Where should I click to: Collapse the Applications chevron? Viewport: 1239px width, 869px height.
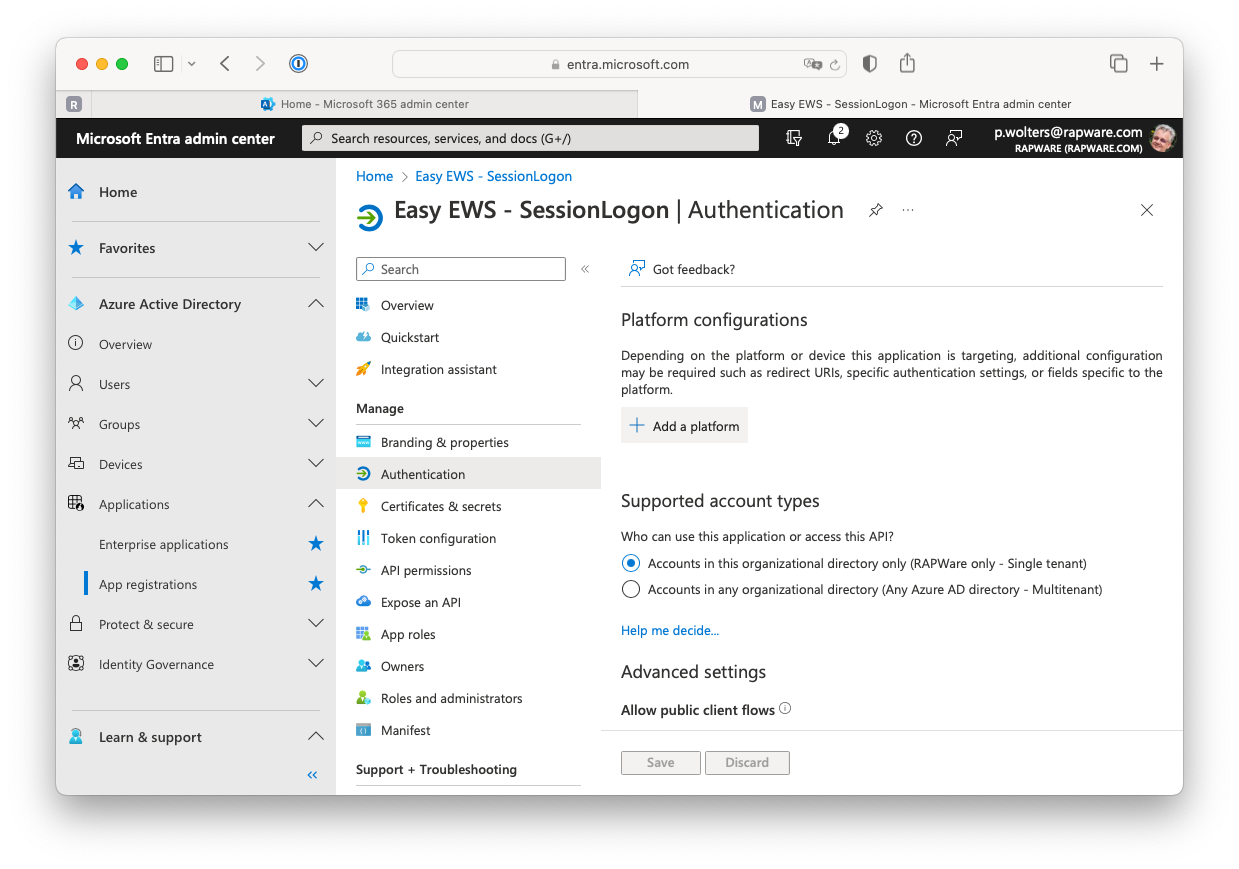coord(316,504)
